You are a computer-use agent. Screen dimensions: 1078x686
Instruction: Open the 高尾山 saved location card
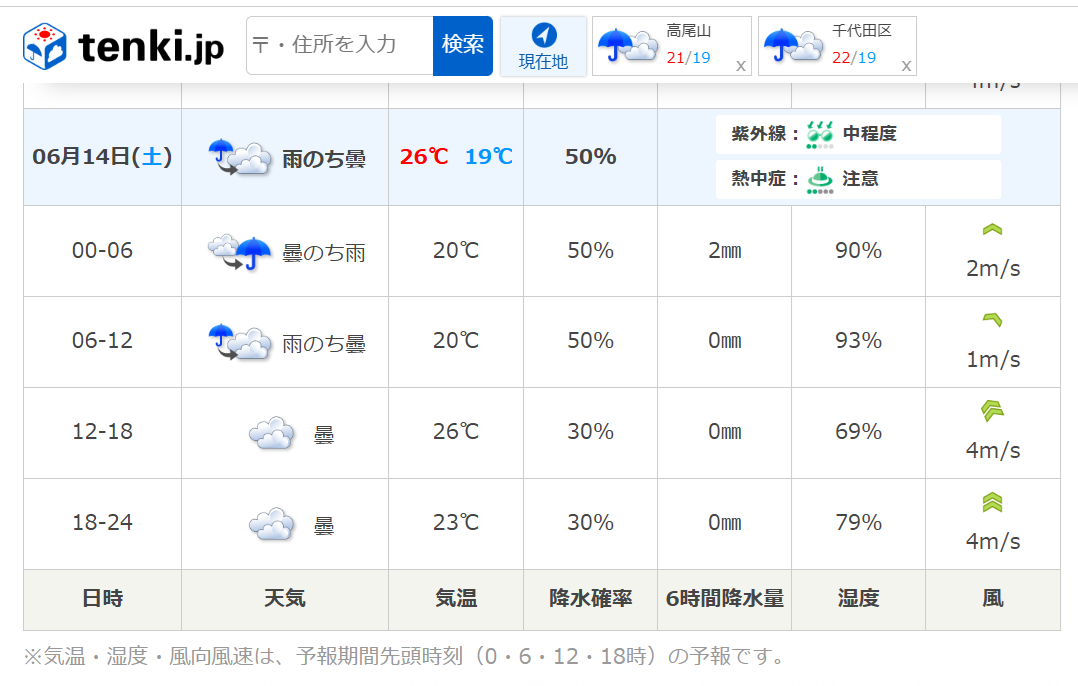coord(672,46)
